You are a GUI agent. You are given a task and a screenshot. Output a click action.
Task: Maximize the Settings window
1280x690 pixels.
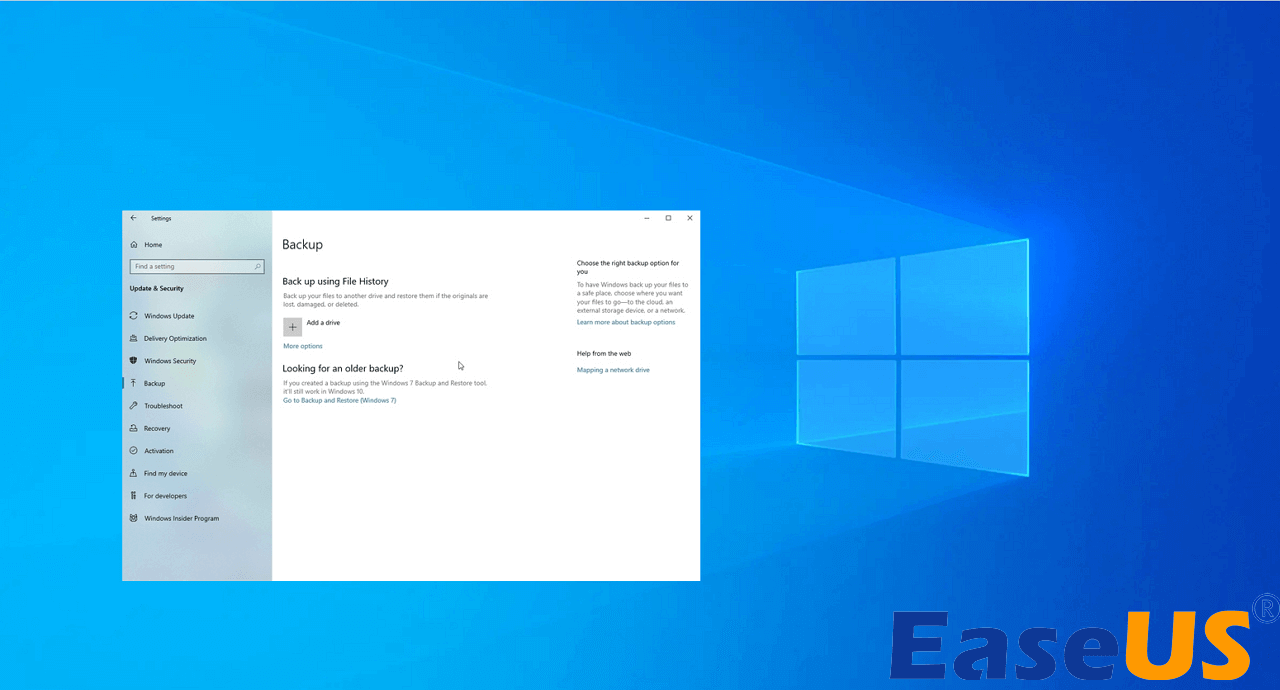point(668,218)
